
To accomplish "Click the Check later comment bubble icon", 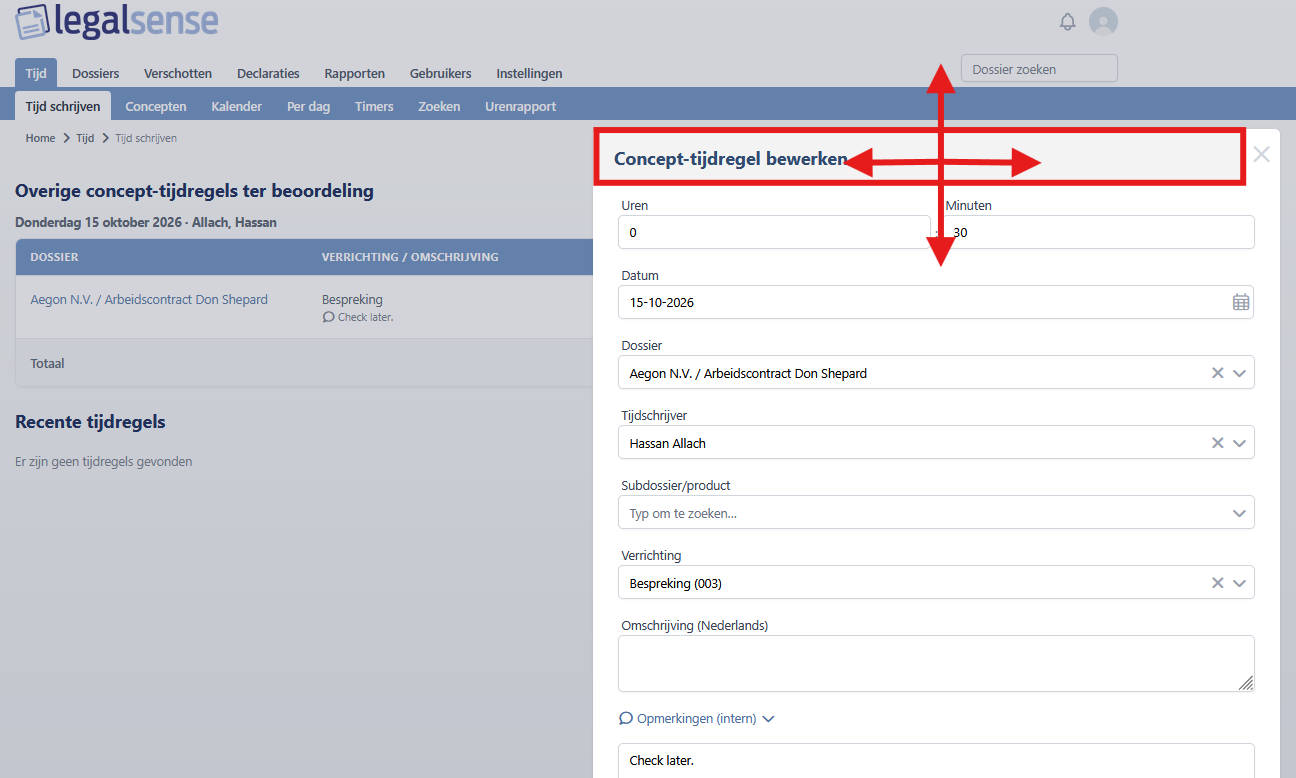I will (328, 317).
